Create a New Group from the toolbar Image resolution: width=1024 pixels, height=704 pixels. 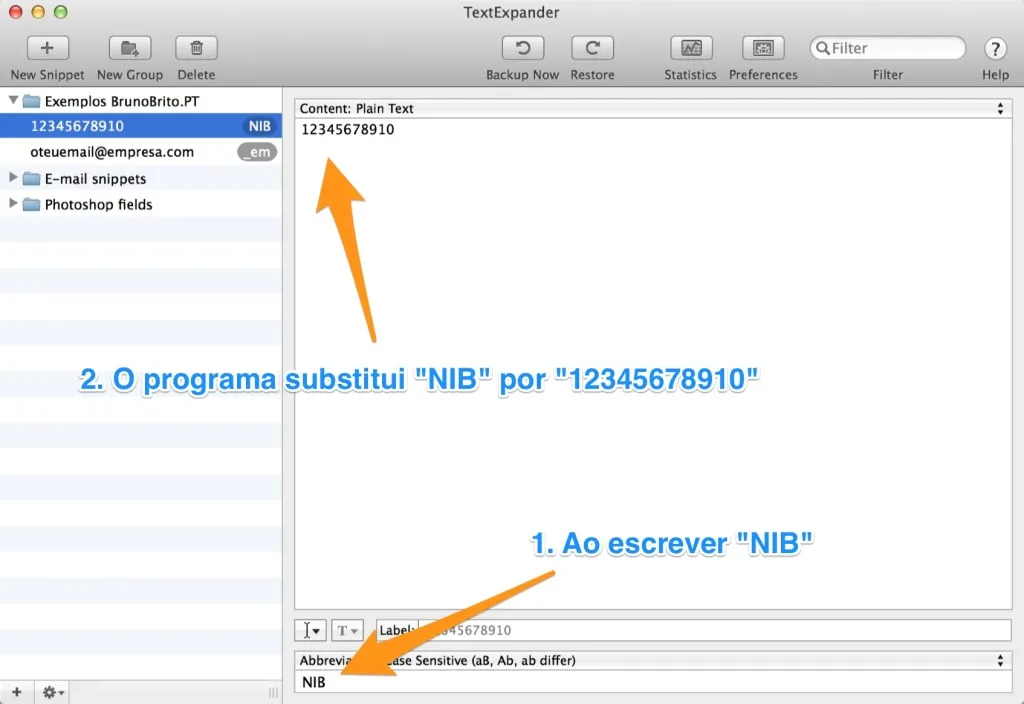130,48
